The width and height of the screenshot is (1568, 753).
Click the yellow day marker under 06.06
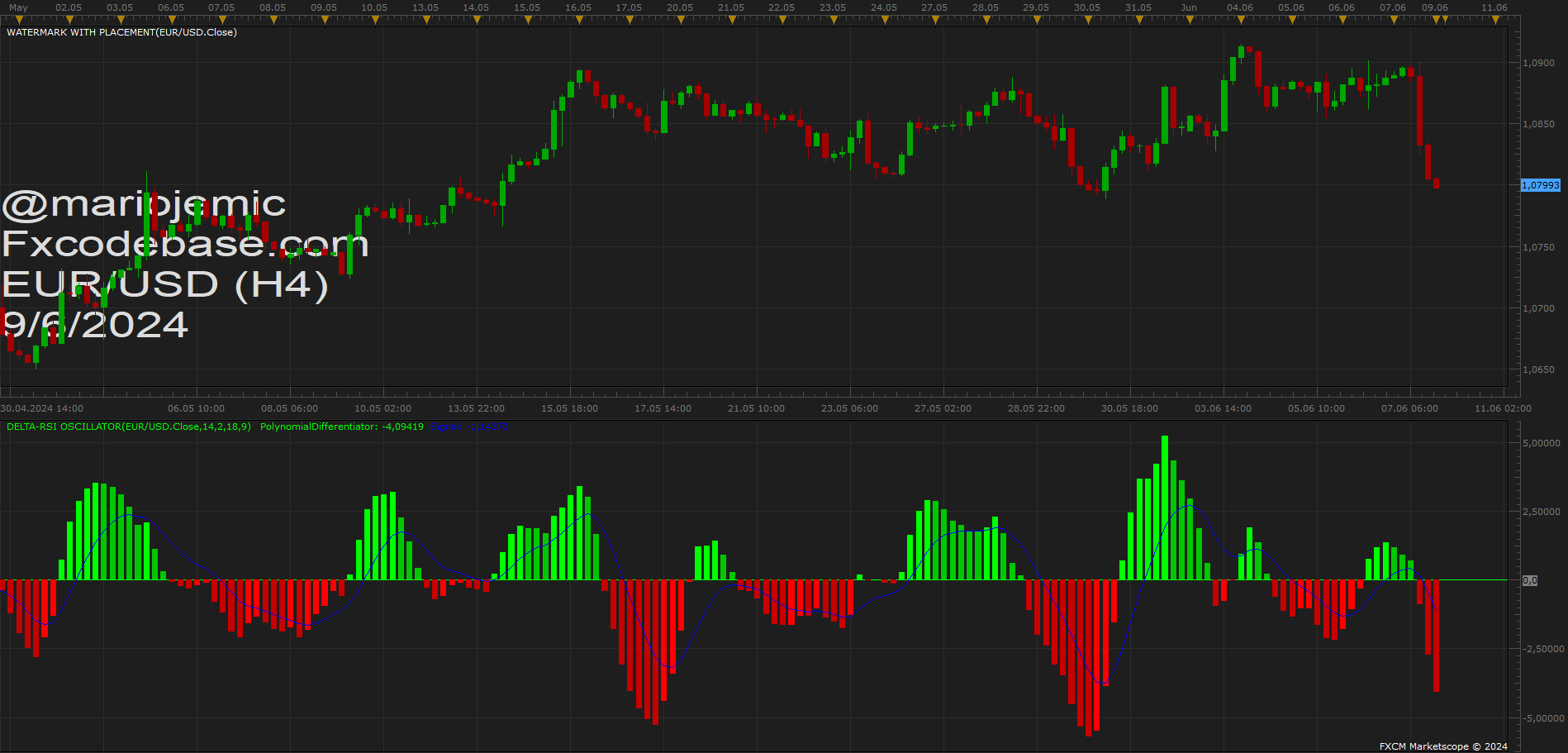[x=1342, y=20]
